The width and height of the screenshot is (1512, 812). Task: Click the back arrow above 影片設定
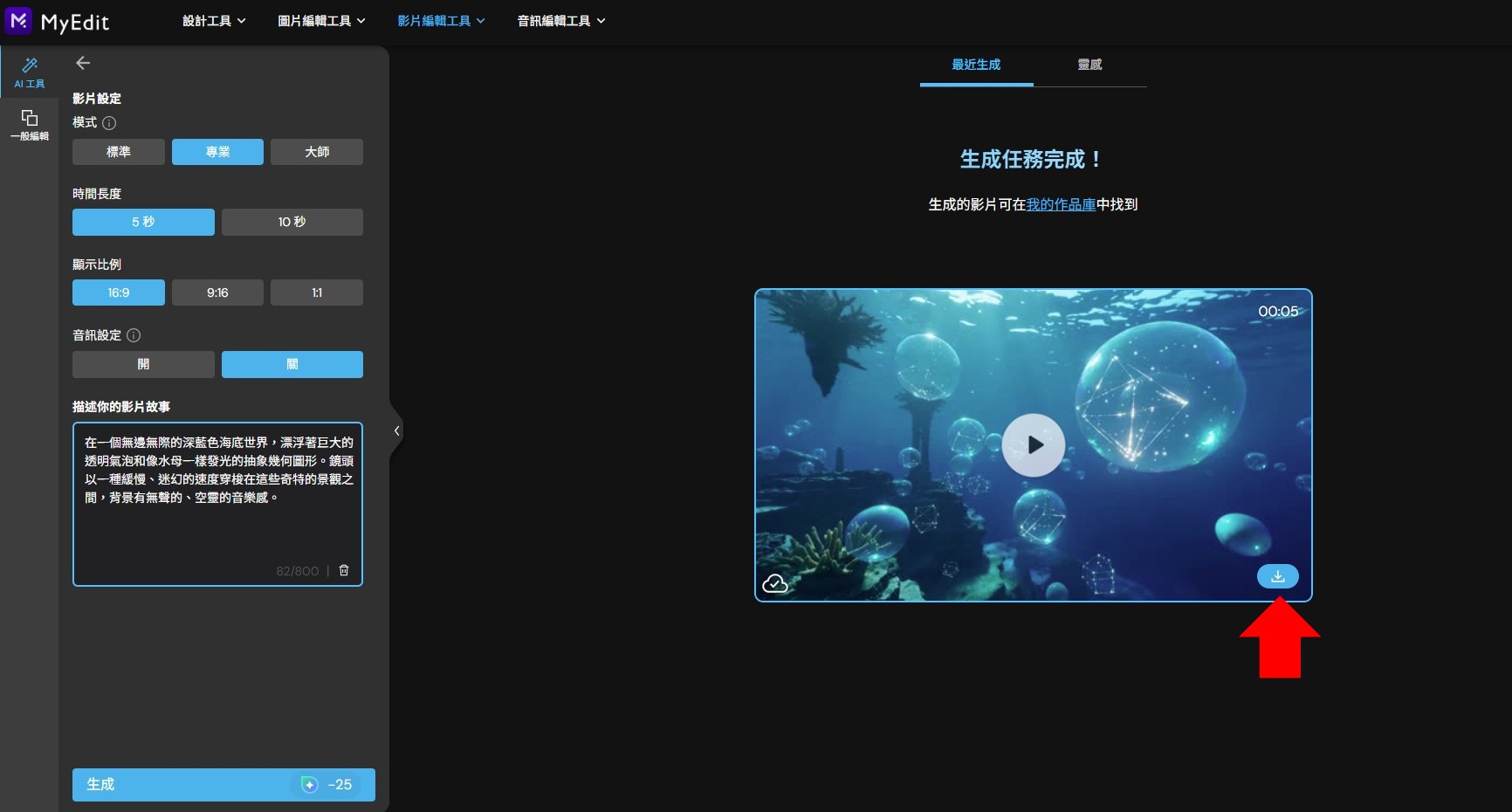point(83,62)
